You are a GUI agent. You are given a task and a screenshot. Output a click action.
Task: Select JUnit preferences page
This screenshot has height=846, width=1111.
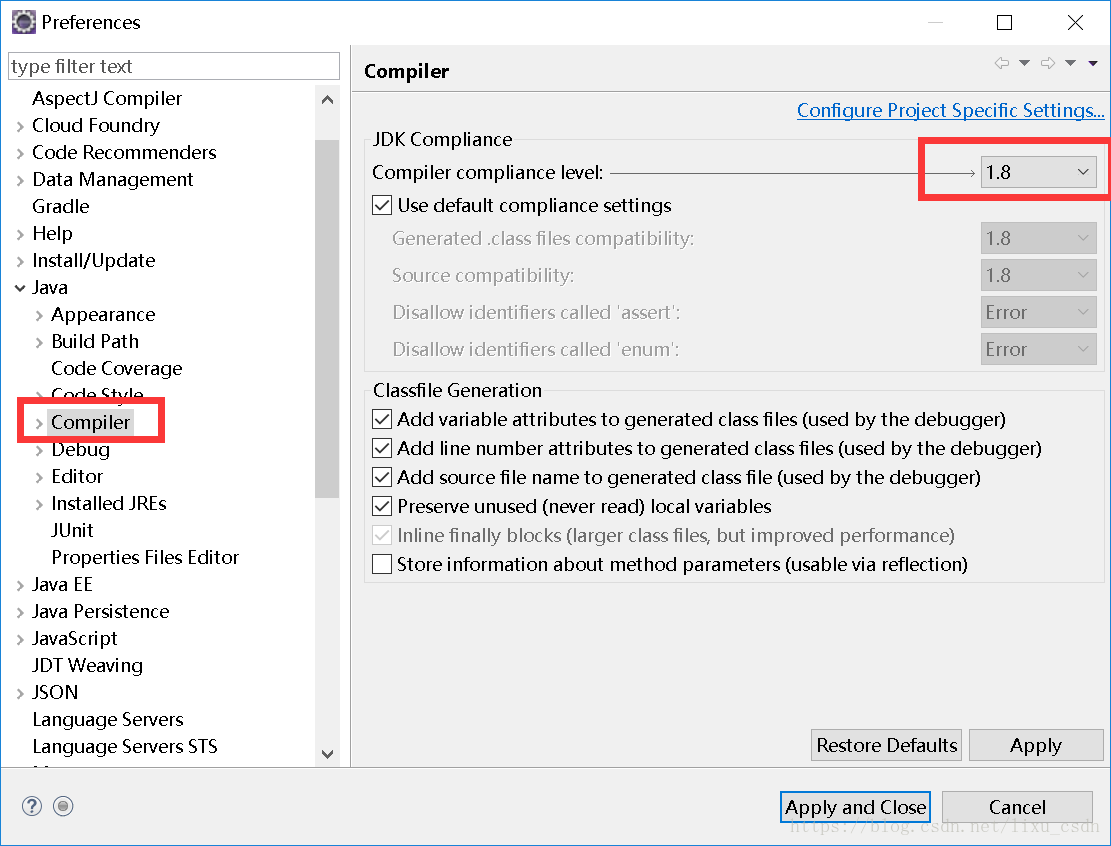tap(72, 530)
